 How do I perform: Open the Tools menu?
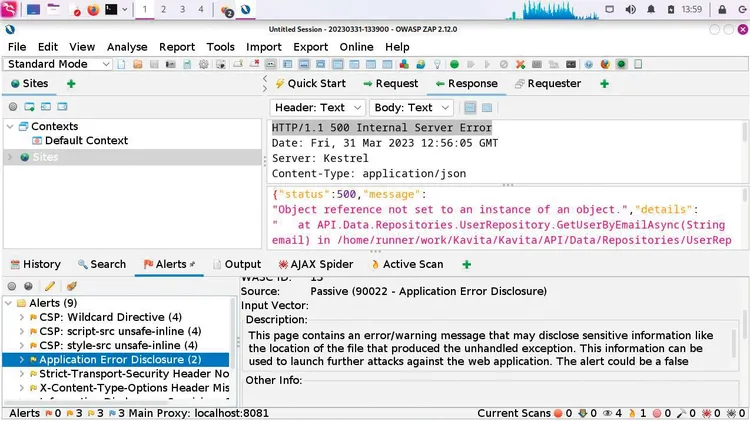pyautogui.click(x=221, y=47)
